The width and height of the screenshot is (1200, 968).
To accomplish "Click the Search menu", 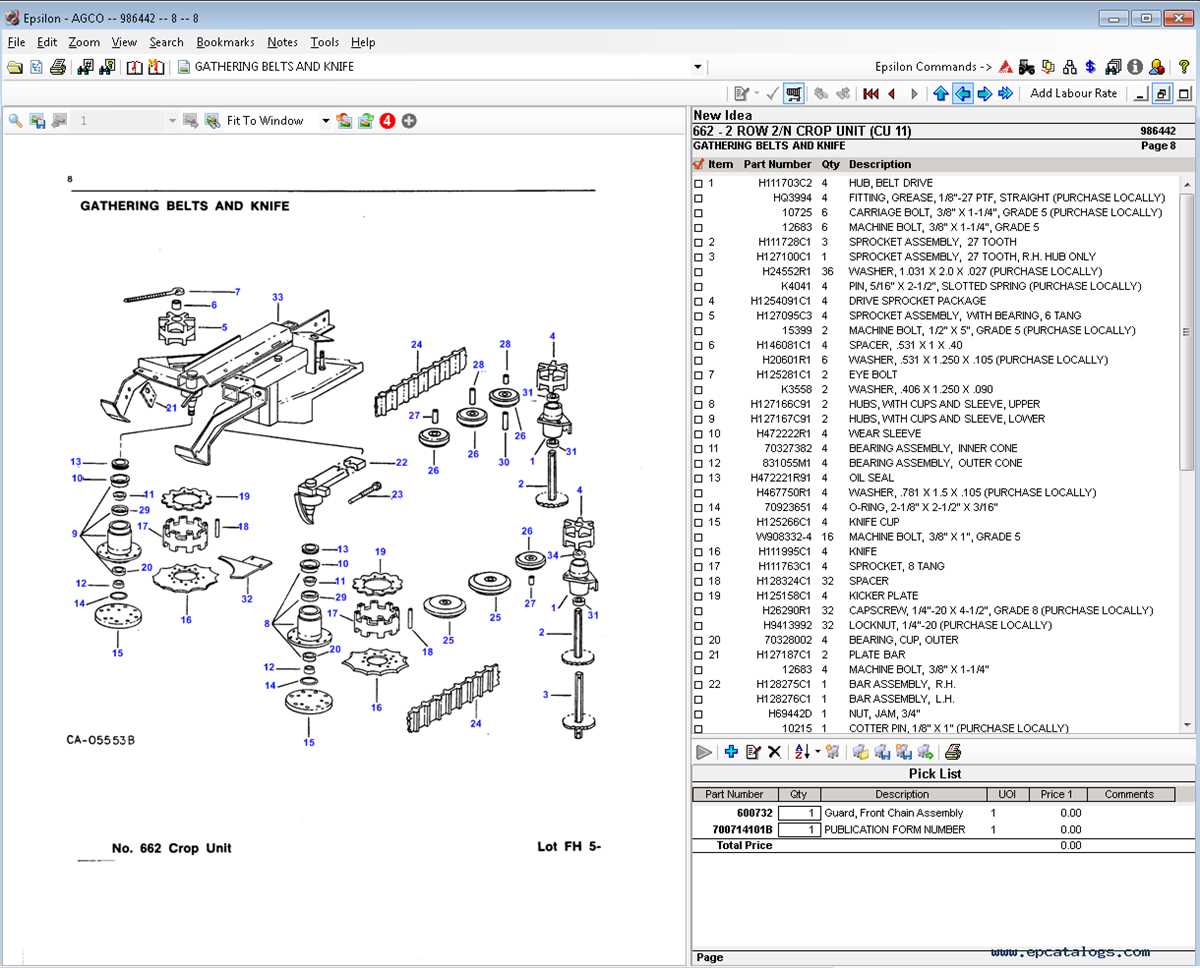I will tap(166, 42).
